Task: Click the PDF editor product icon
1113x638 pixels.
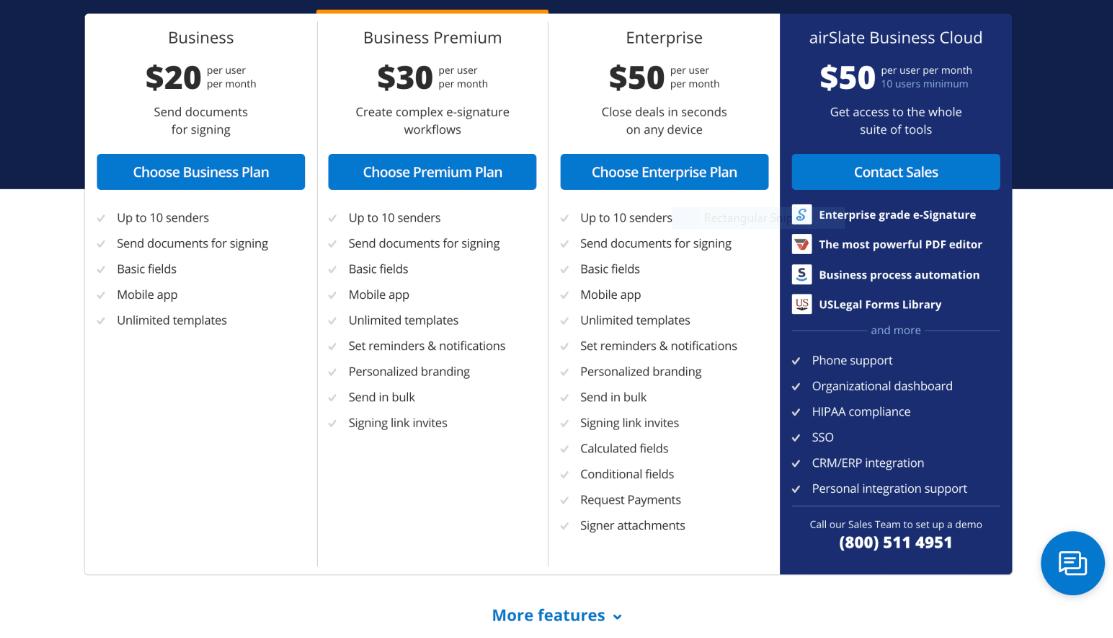Action: point(801,244)
